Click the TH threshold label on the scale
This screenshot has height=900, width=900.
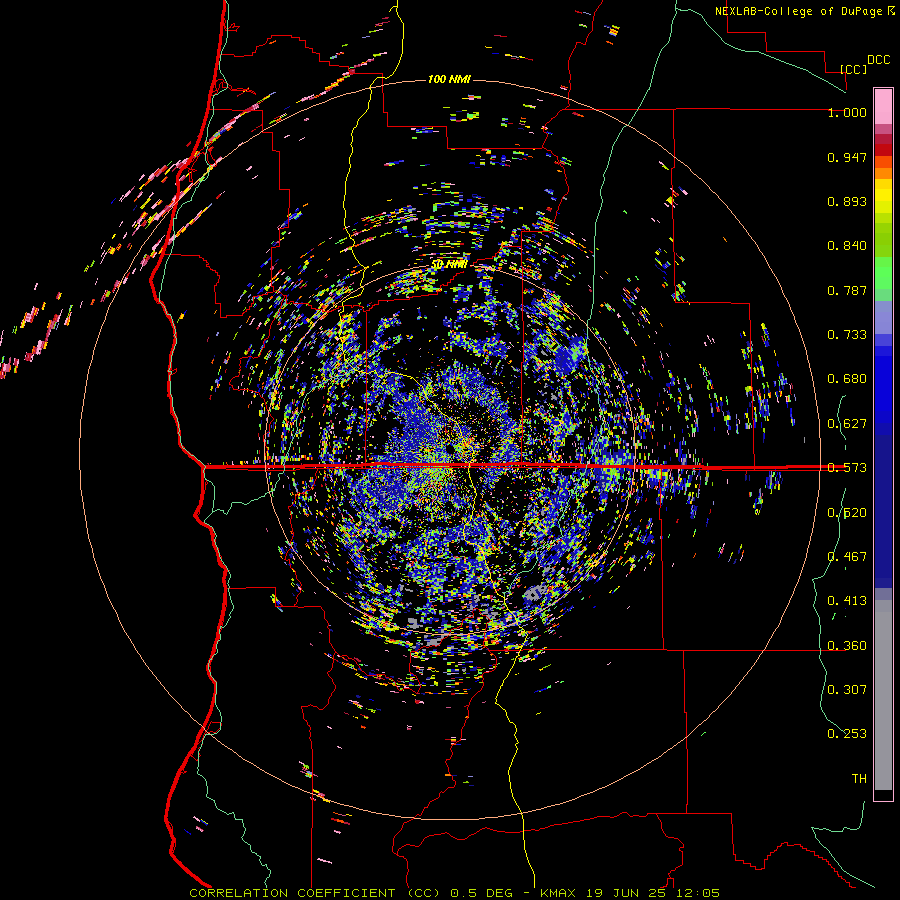click(859, 779)
